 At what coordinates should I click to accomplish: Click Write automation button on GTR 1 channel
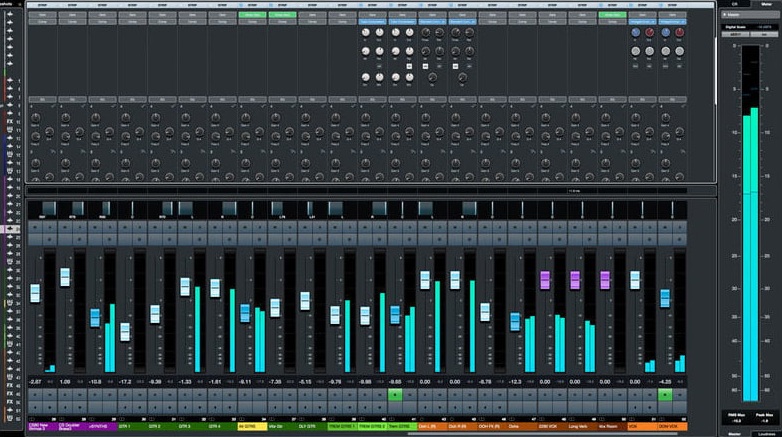click(x=140, y=395)
